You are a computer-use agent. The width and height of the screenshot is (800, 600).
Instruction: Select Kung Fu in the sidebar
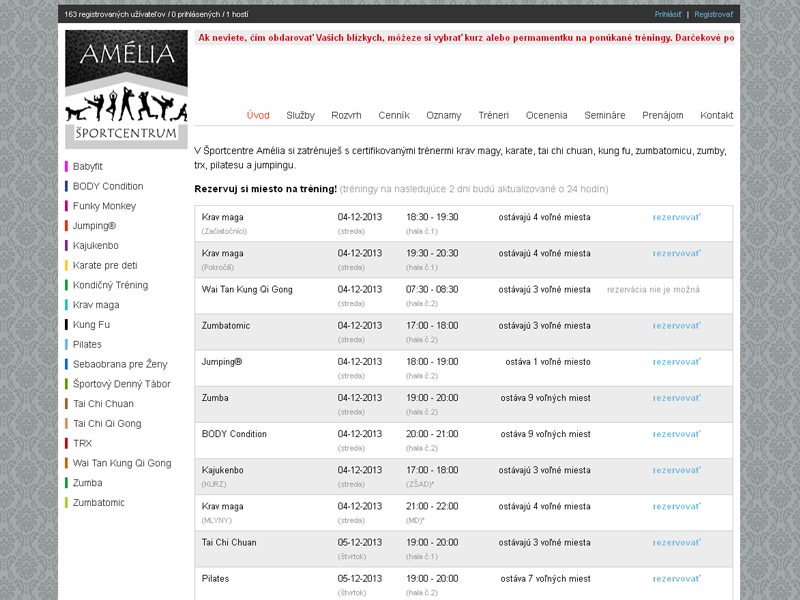[91, 324]
